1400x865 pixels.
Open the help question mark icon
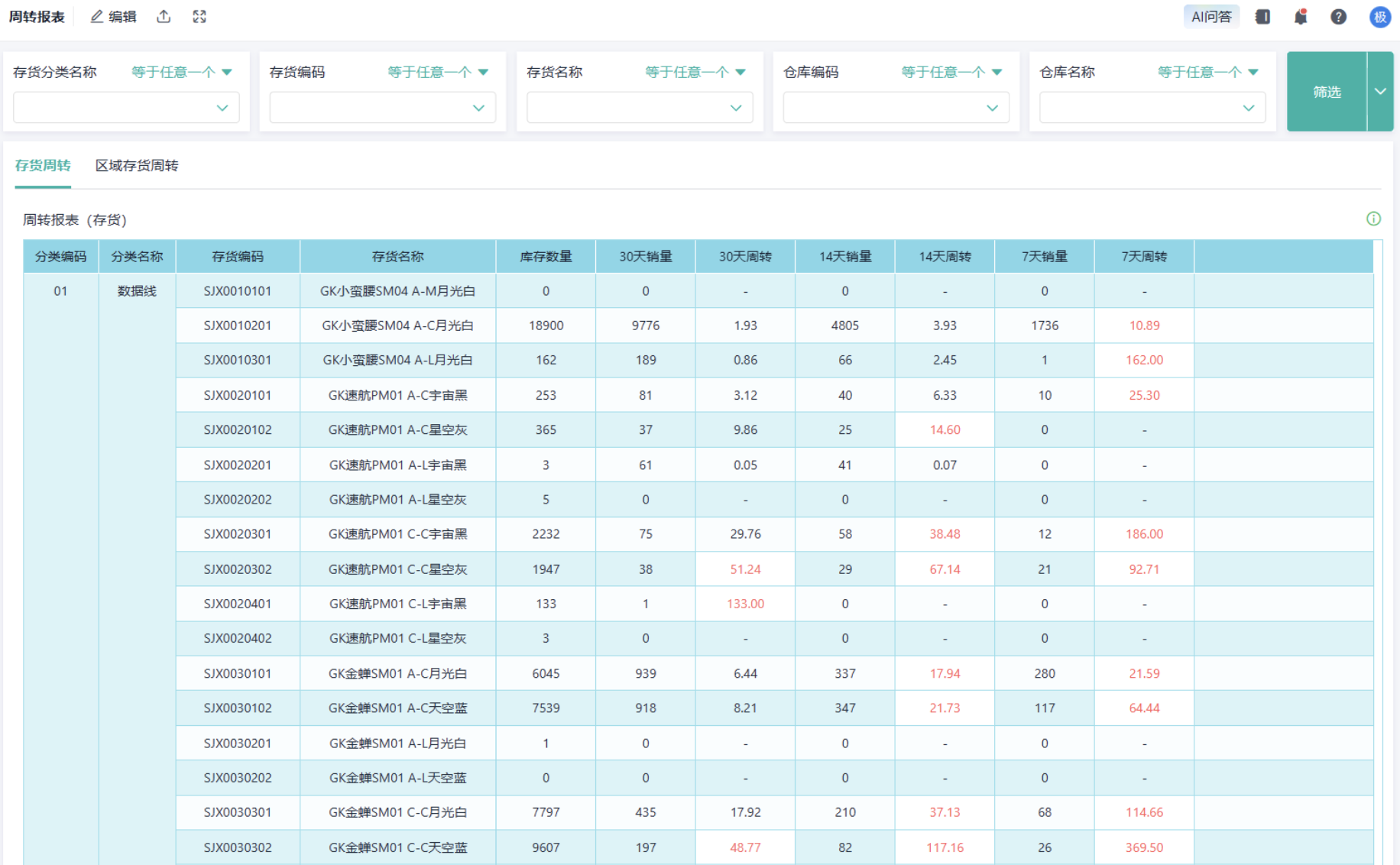coord(1338,17)
